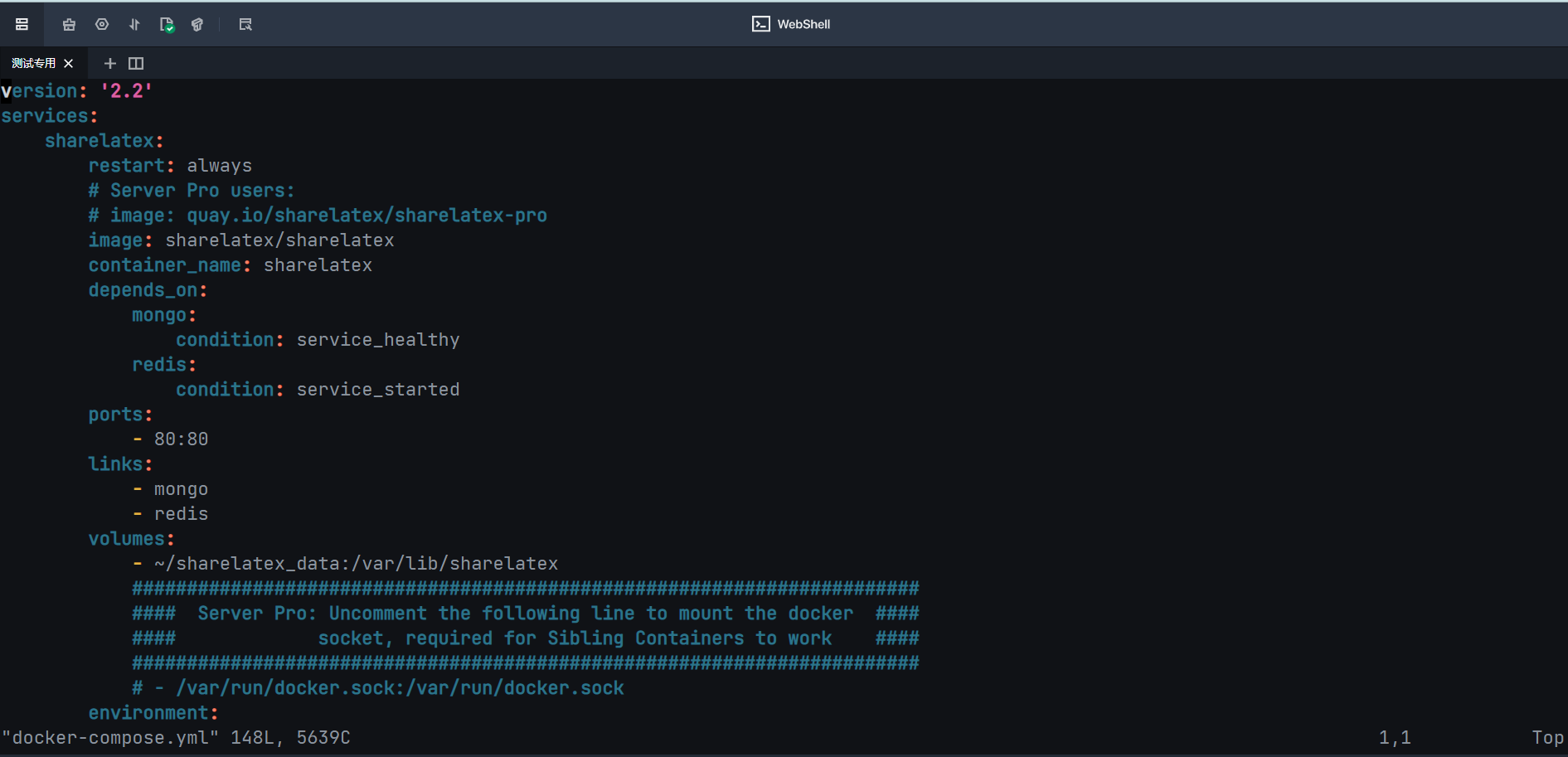The width and height of the screenshot is (1568, 757).
Task: Open the hexagon settings toolbar icon
Action: pos(102,24)
